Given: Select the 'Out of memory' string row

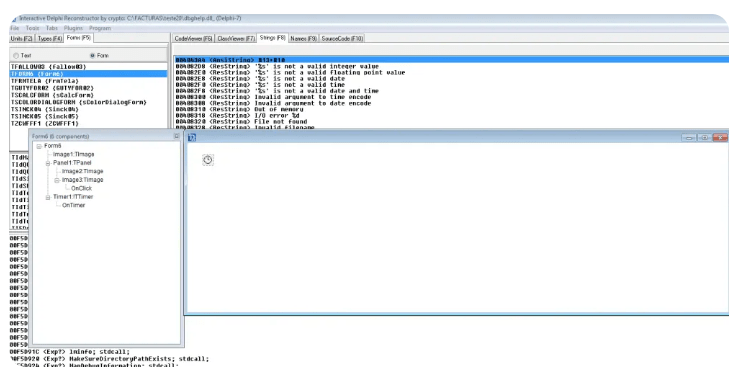Looking at the screenshot, I should tap(451, 109).
